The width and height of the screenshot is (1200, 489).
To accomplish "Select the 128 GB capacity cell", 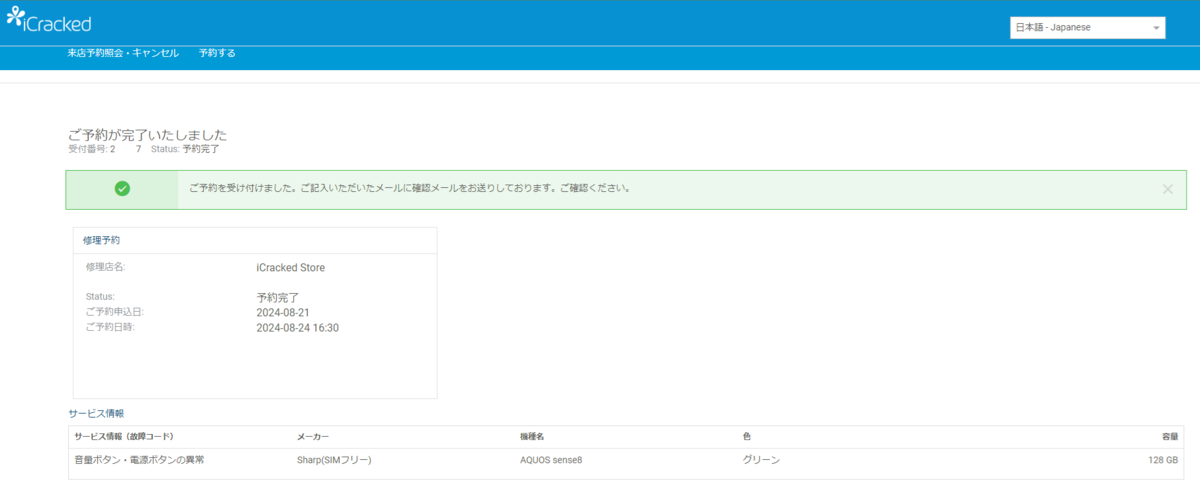I will 1163,460.
